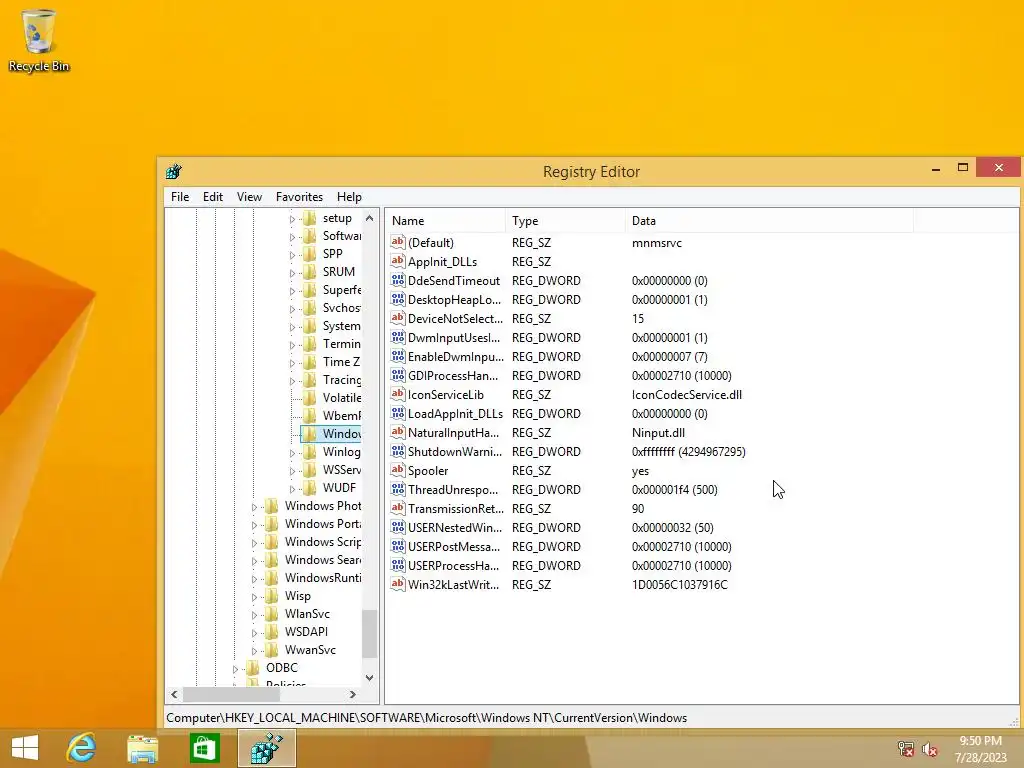This screenshot has height=768, width=1024.
Task: Select the ShutdownWarni... value
Action: (x=455, y=451)
